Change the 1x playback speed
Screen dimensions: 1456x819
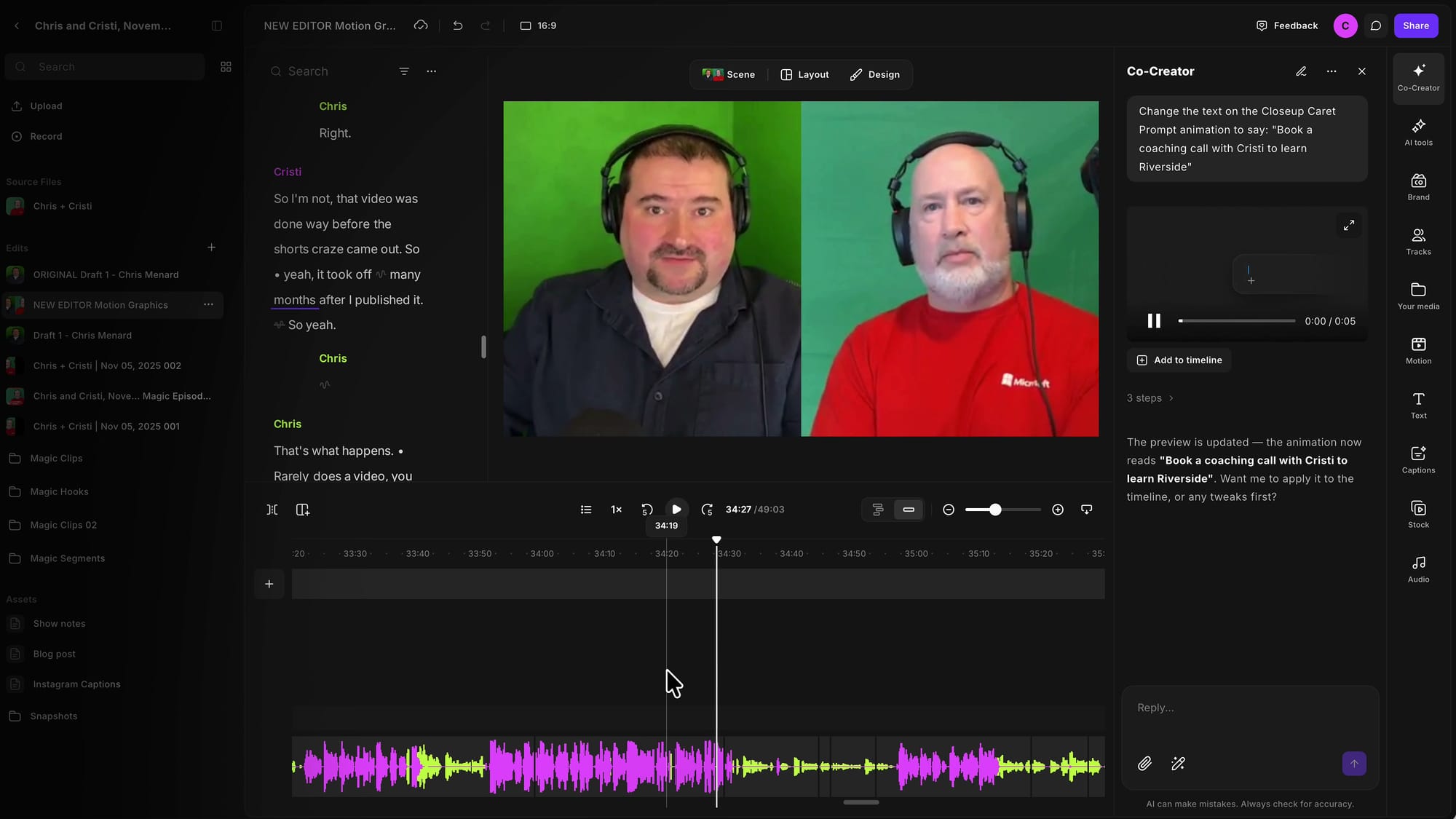(x=616, y=510)
